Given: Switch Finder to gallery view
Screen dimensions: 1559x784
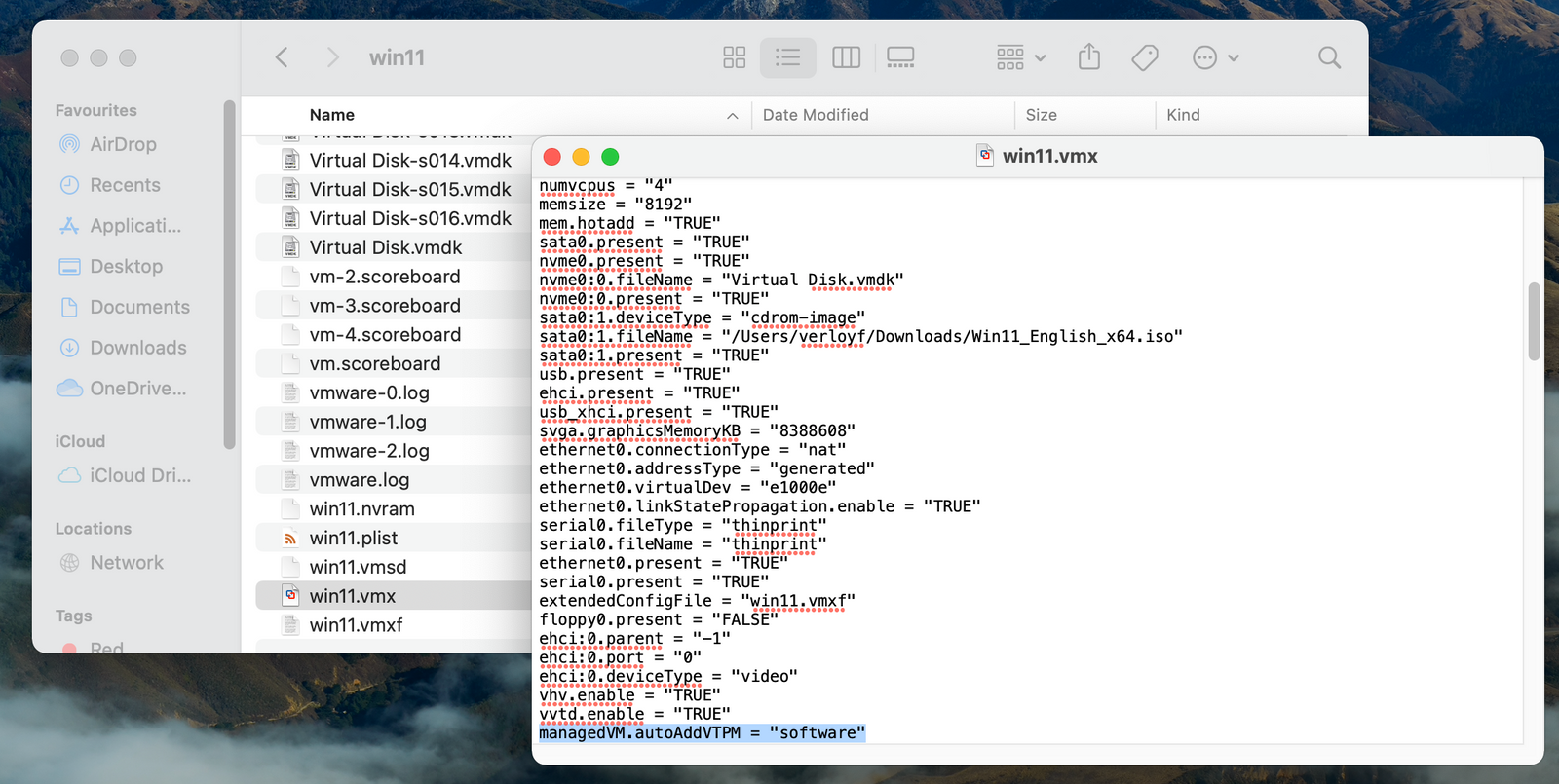Looking at the screenshot, I should [x=900, y=57].
